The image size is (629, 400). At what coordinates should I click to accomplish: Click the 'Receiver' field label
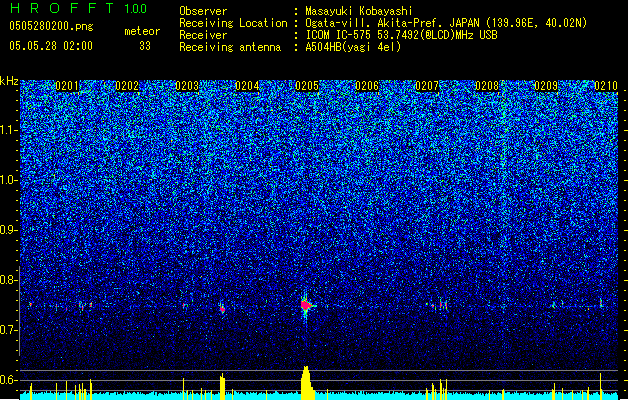[x=203, y=35]
